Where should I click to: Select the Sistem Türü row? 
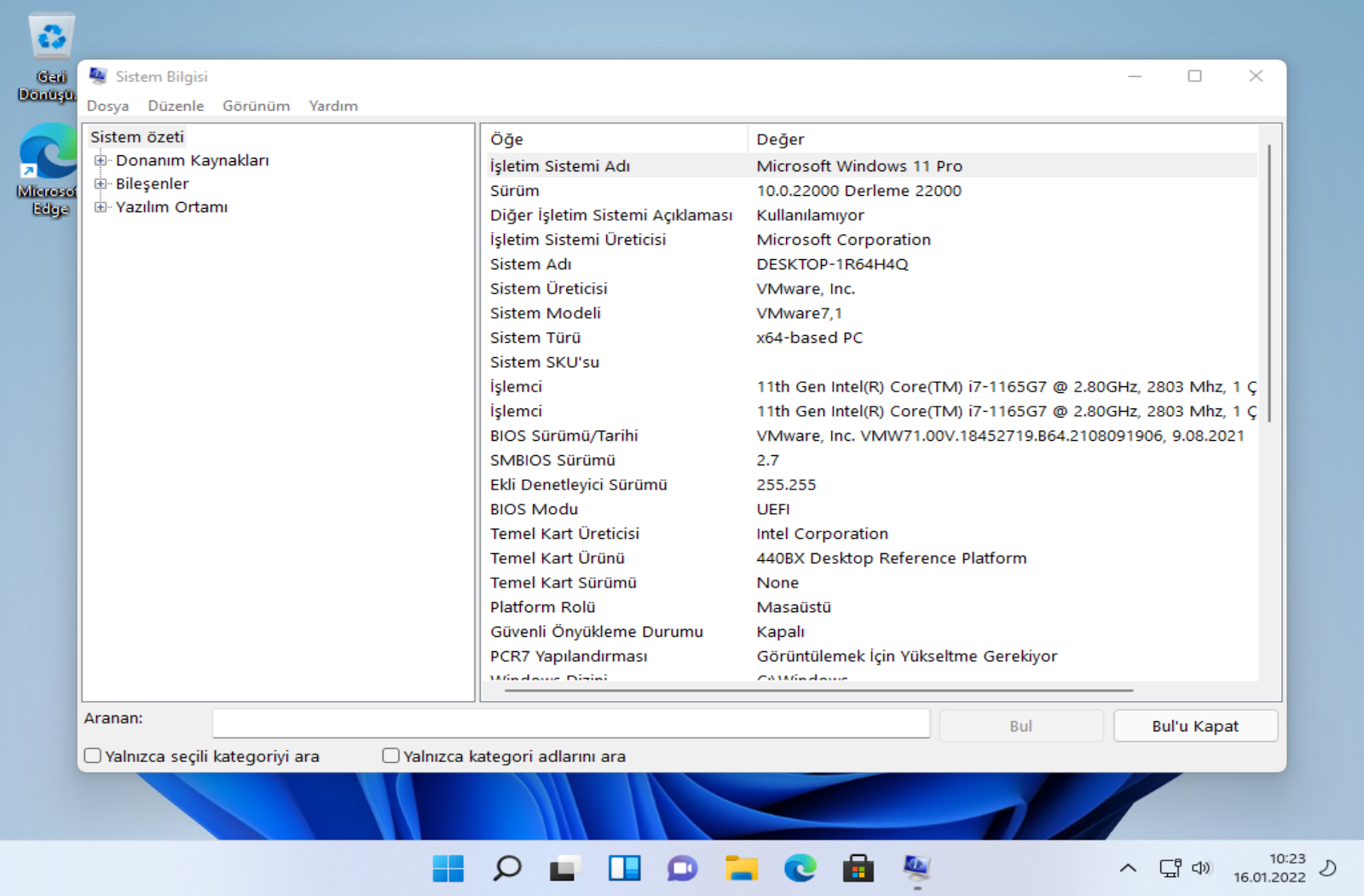(871, 338)
